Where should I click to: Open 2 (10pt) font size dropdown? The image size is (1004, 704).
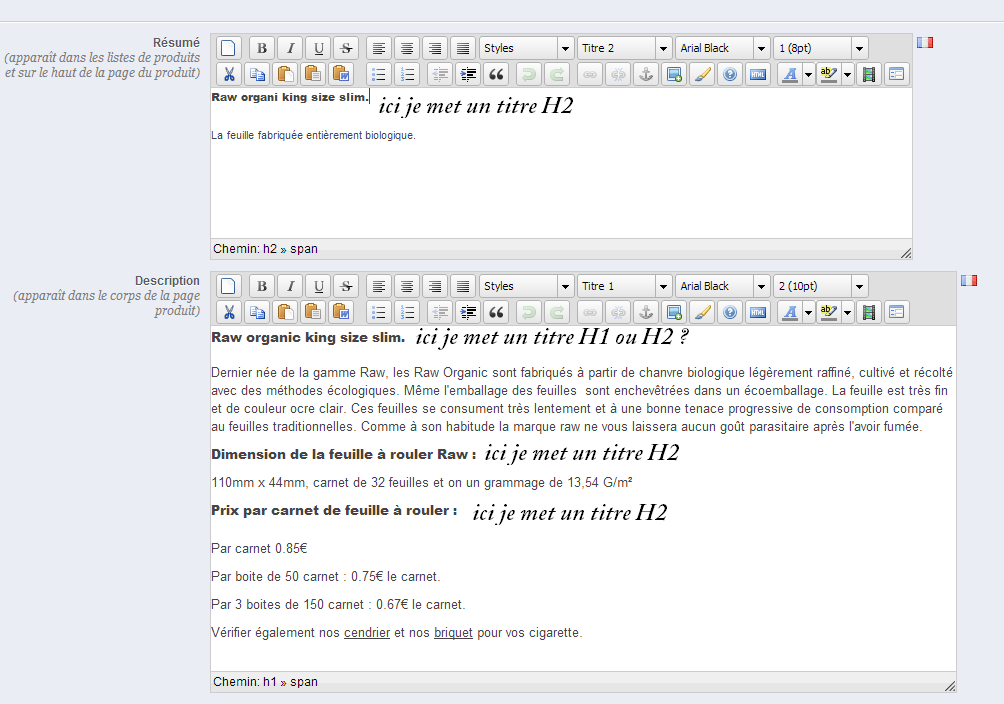pos(821,286)
